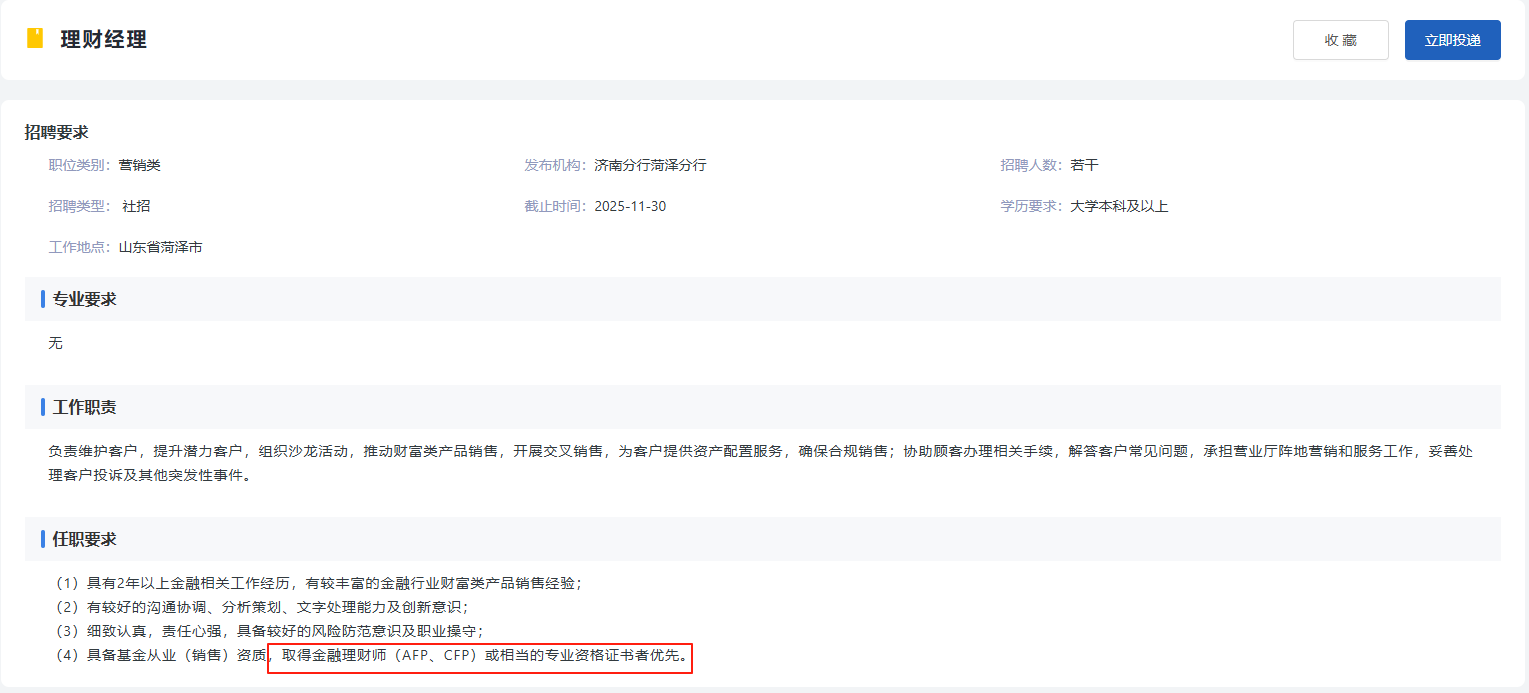Click the 山东省菏泽市 work location
This screenshot has width=1529, height=693.
(x=160, y=247)
